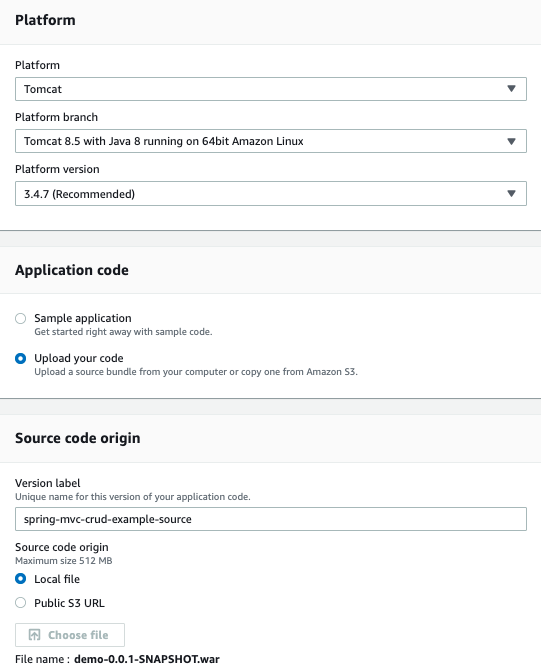Select the Local file radio button

pyautogui.click(x=21, y=579)
